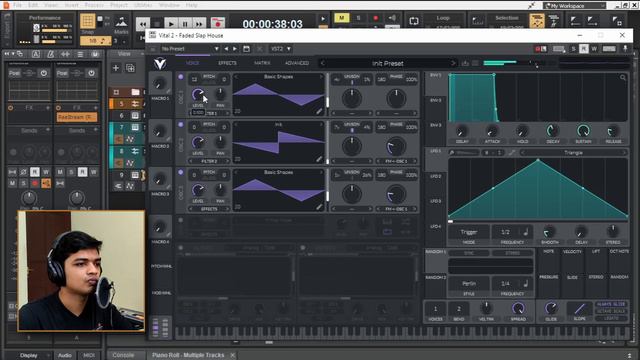Click the add track plus icon
Image resolution: width=640 pixels, height=360 pixels.
pos(116,68)
